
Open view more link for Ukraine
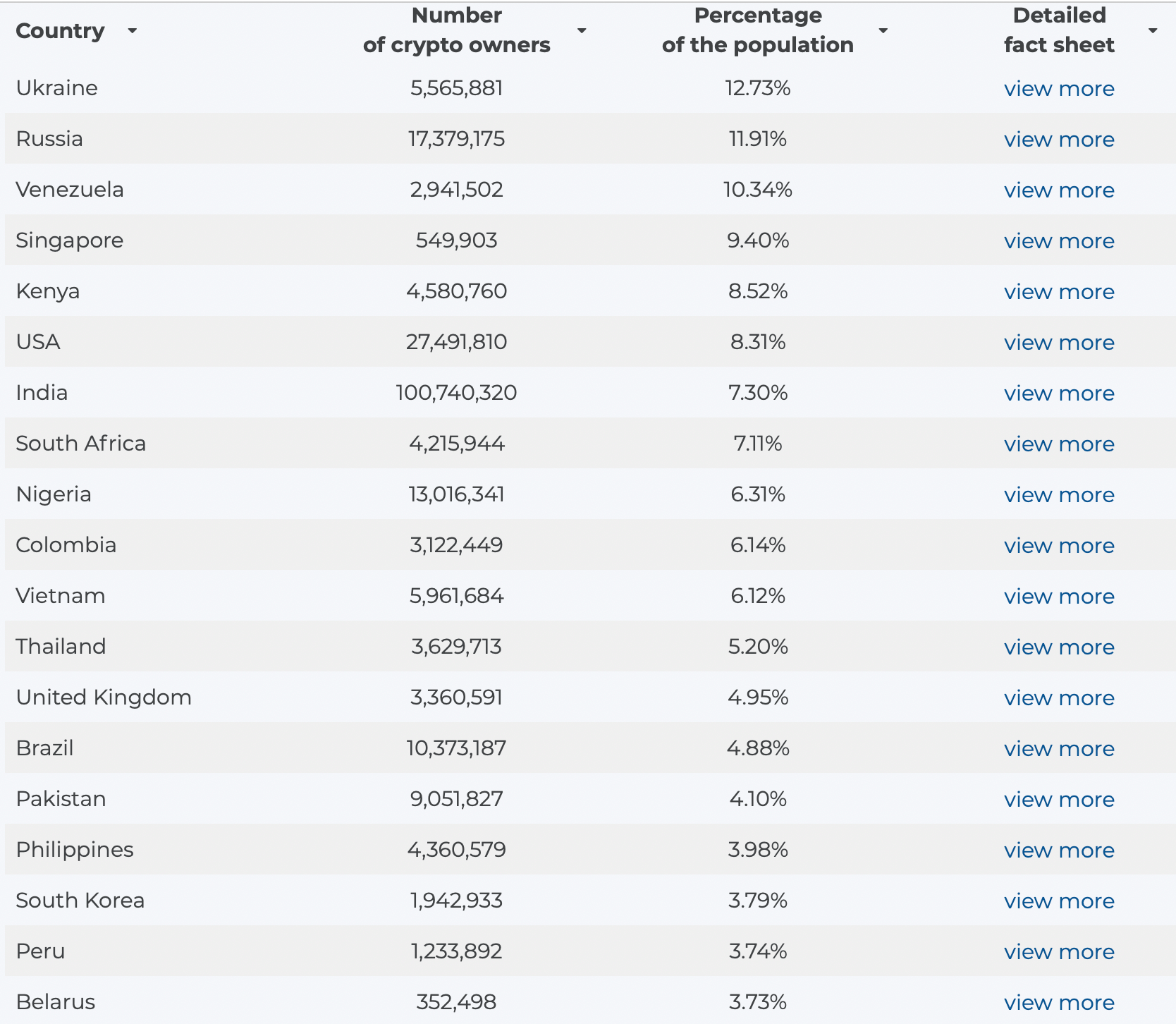point(1059,89)
